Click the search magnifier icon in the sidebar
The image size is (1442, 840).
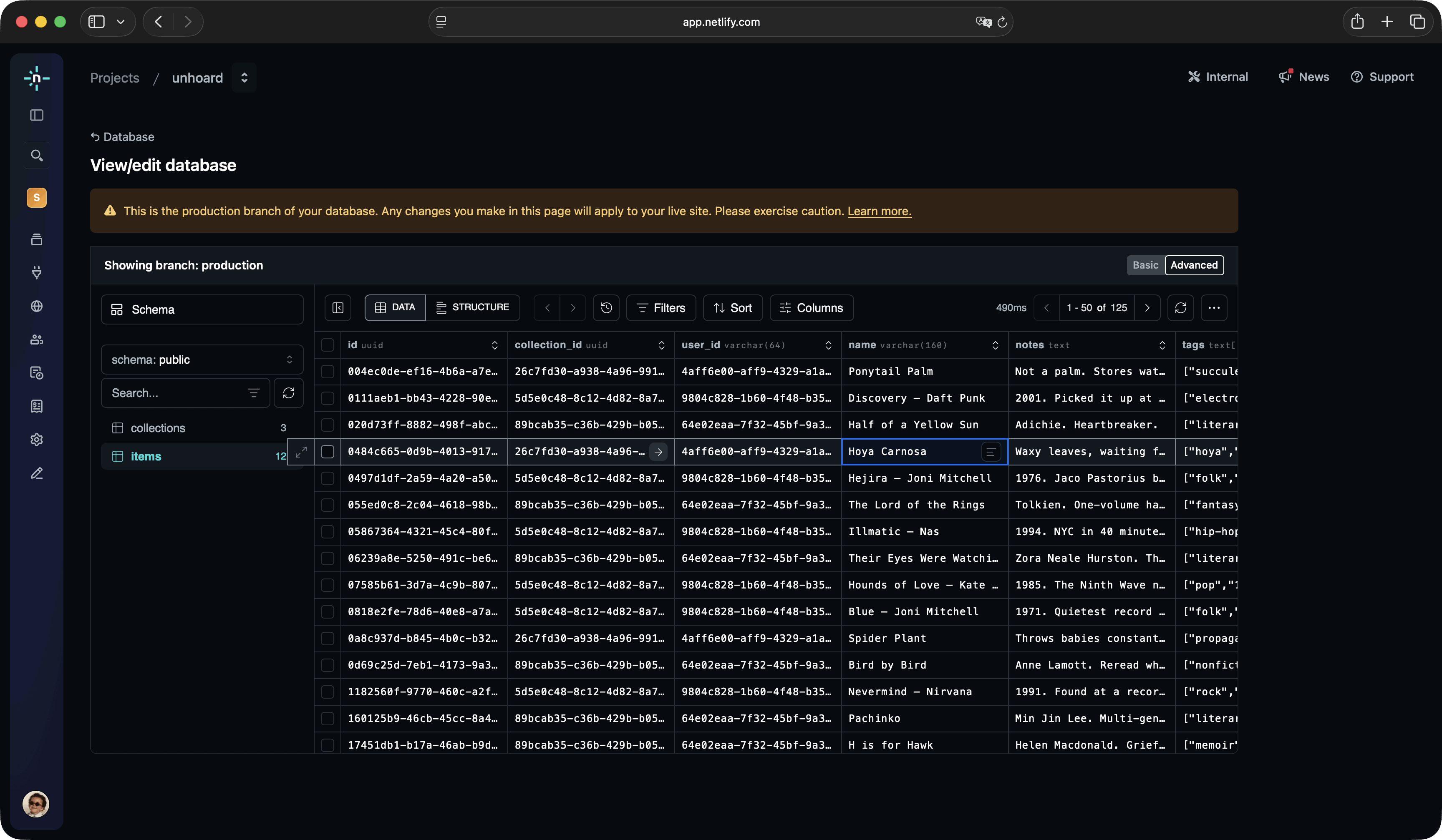(37, 156)
